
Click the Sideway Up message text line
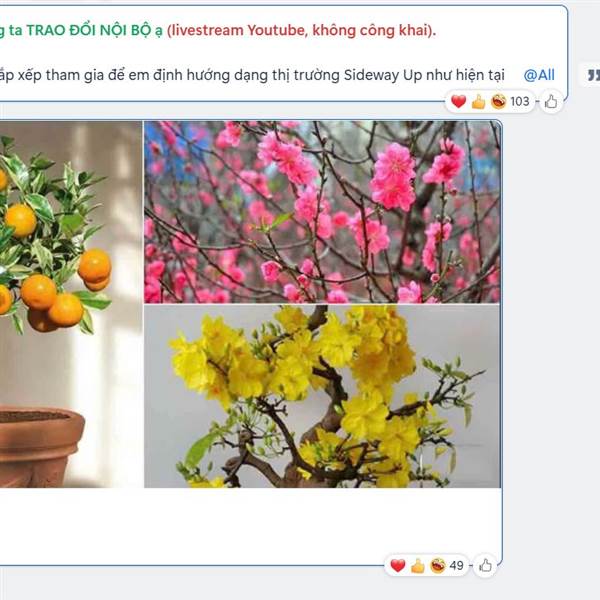[x=252, y=75]
